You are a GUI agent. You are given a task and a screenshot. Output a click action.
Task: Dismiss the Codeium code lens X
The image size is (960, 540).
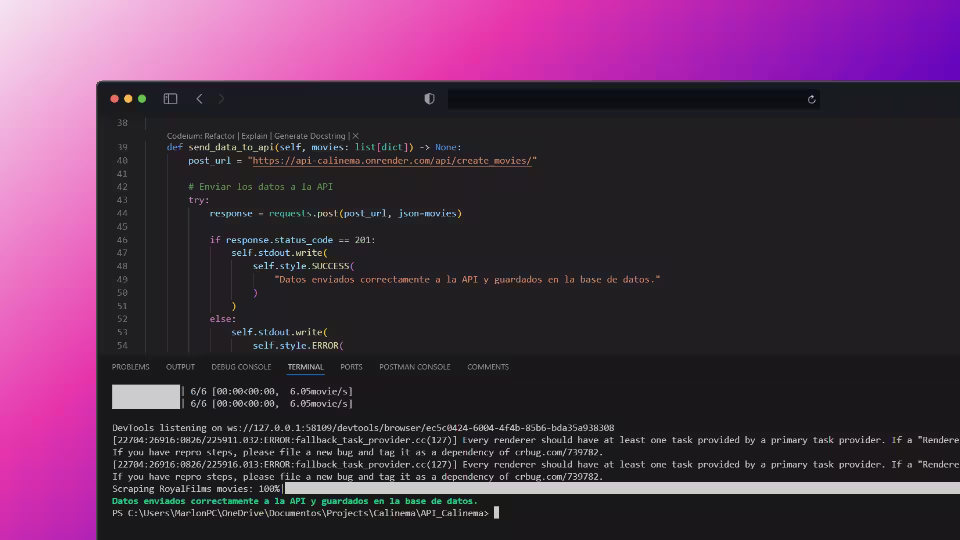[x=355, y=136]
